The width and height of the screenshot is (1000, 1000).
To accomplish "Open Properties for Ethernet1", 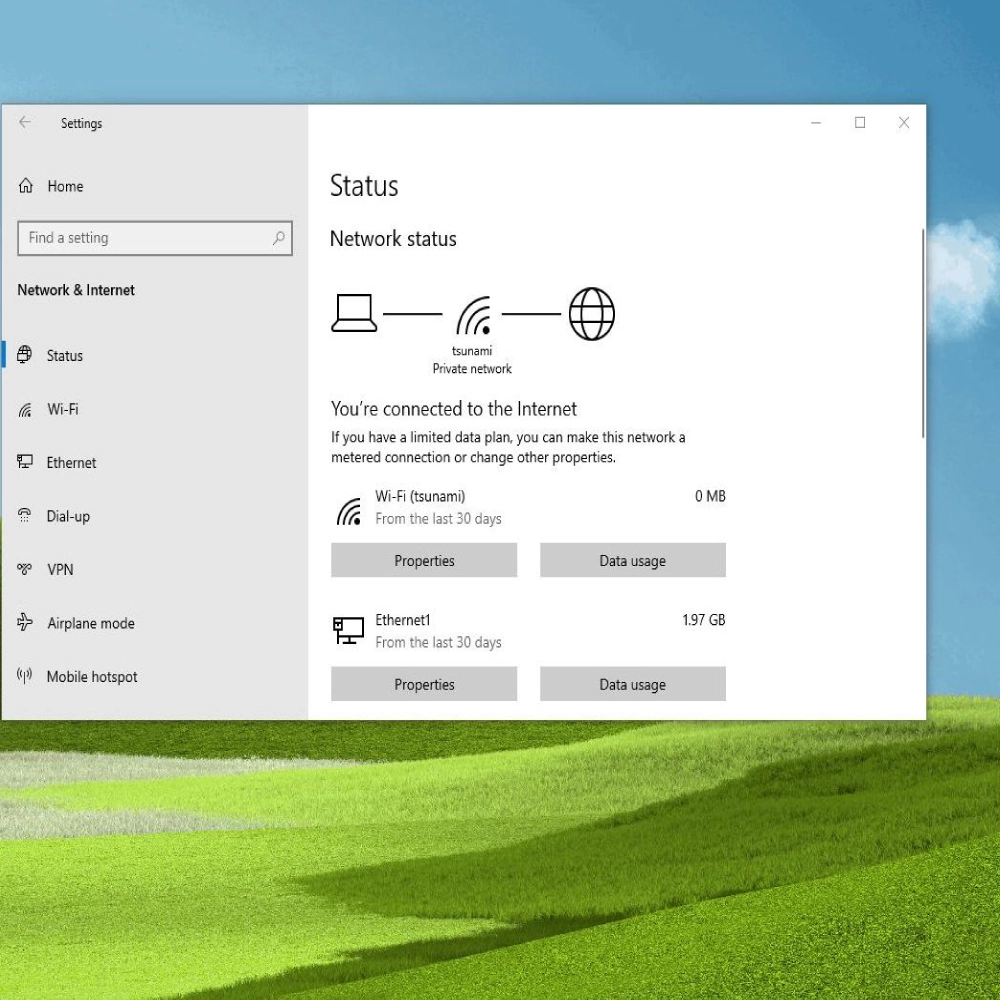I will 424,684.
